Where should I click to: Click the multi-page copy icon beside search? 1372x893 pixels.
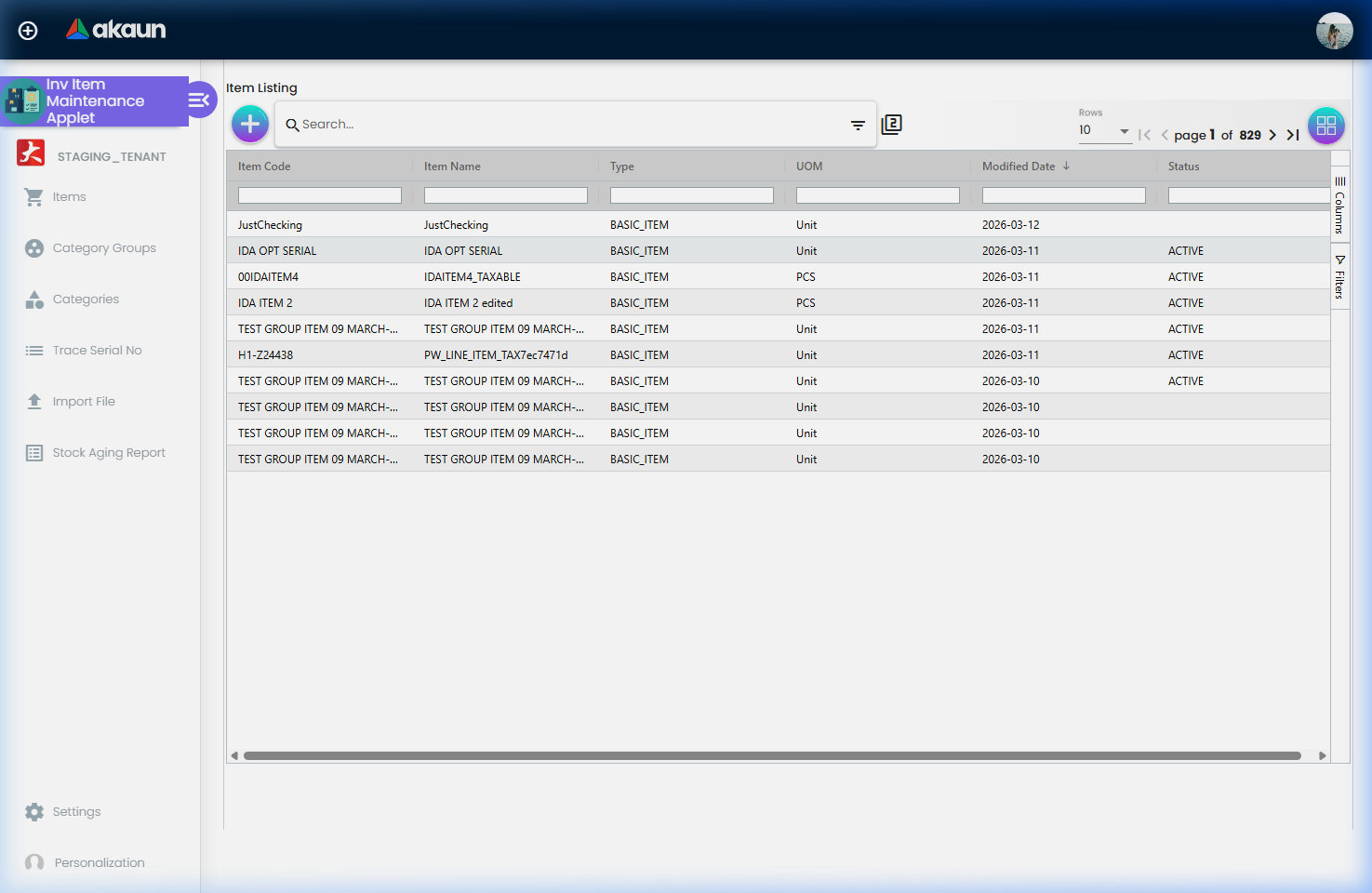point(891,125)
